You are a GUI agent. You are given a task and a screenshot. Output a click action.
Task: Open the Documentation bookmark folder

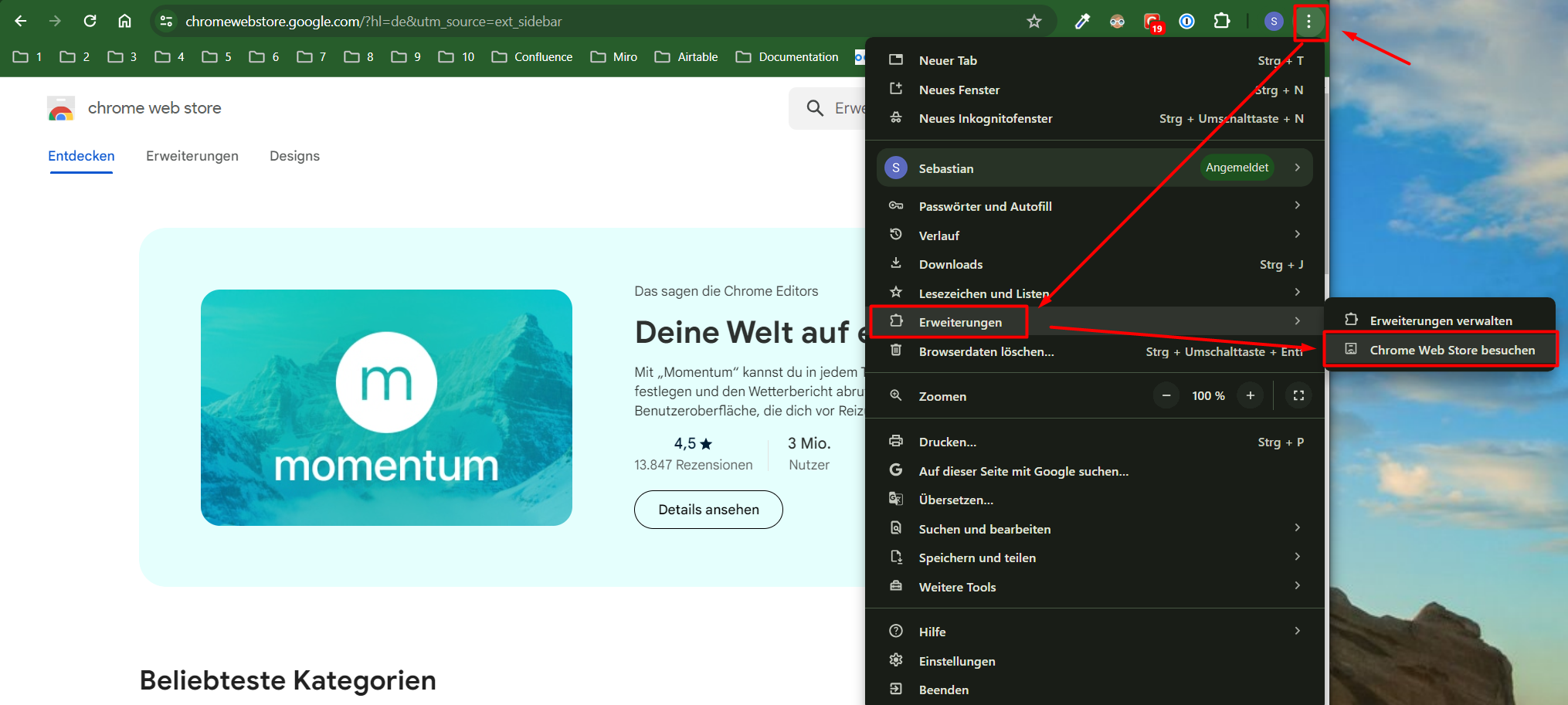tap(788, 57)
